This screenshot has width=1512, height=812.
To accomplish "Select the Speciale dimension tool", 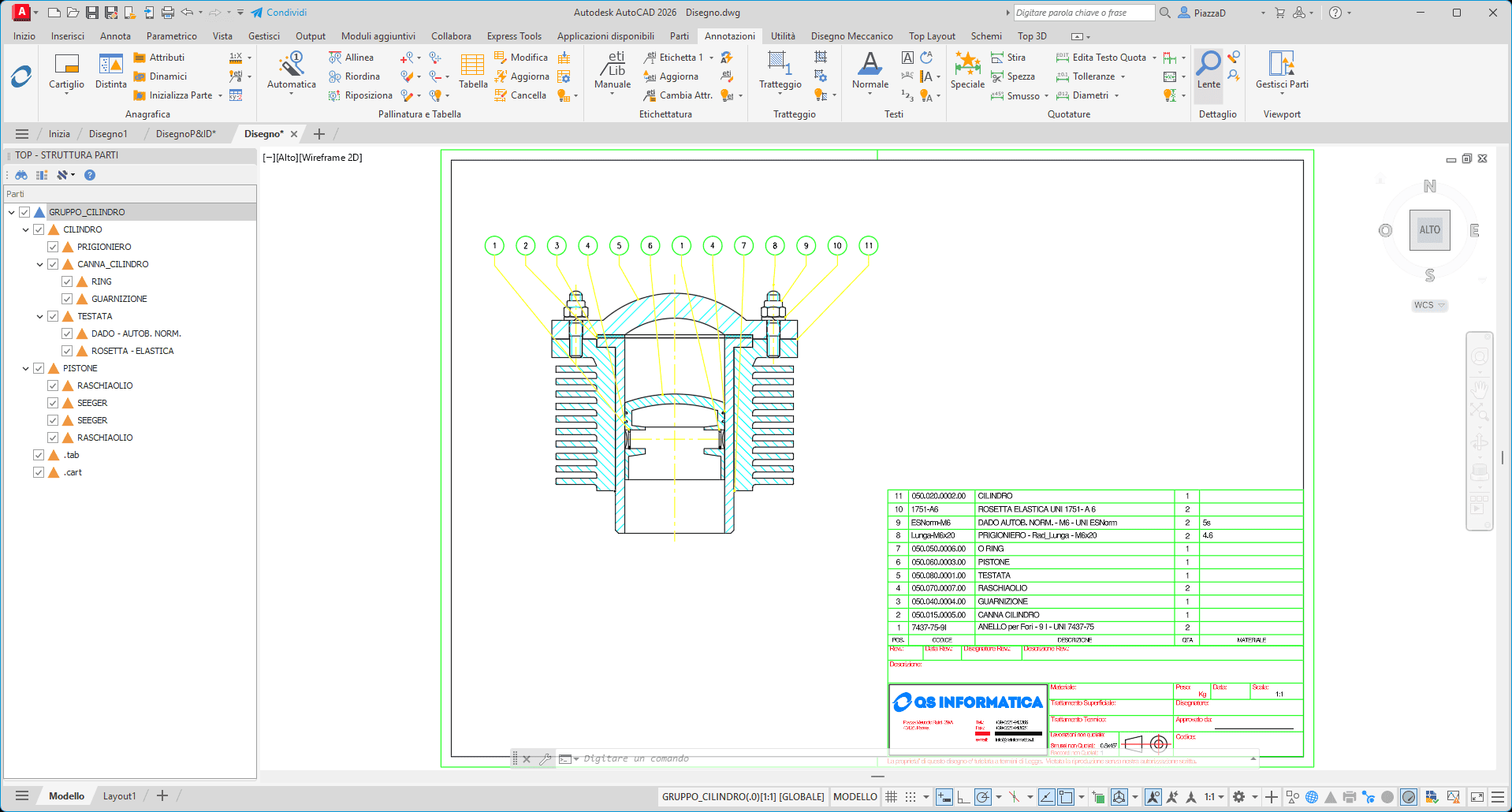I will 967,65.
